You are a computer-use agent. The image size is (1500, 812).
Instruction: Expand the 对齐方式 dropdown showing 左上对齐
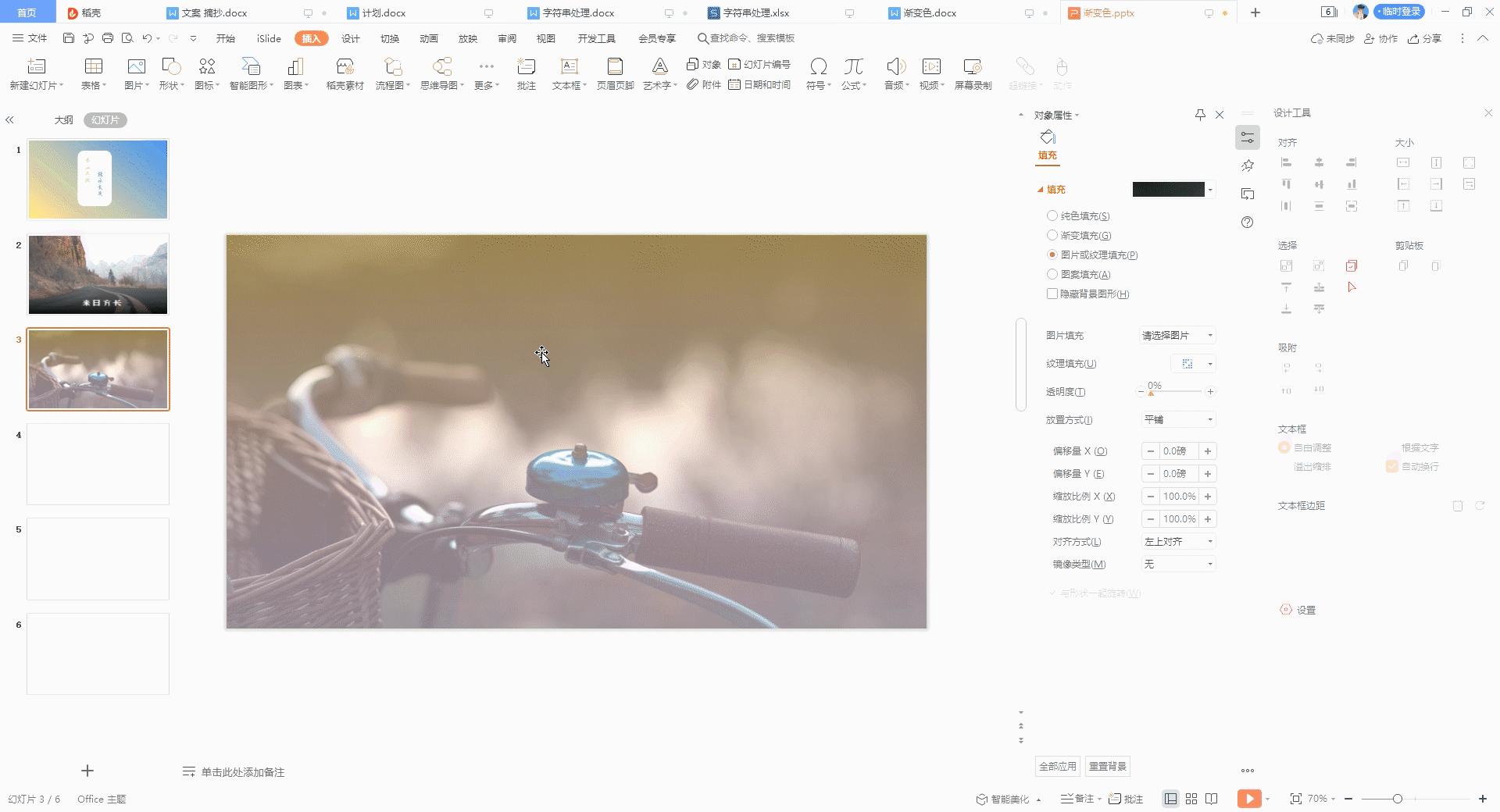(1178, 541)
